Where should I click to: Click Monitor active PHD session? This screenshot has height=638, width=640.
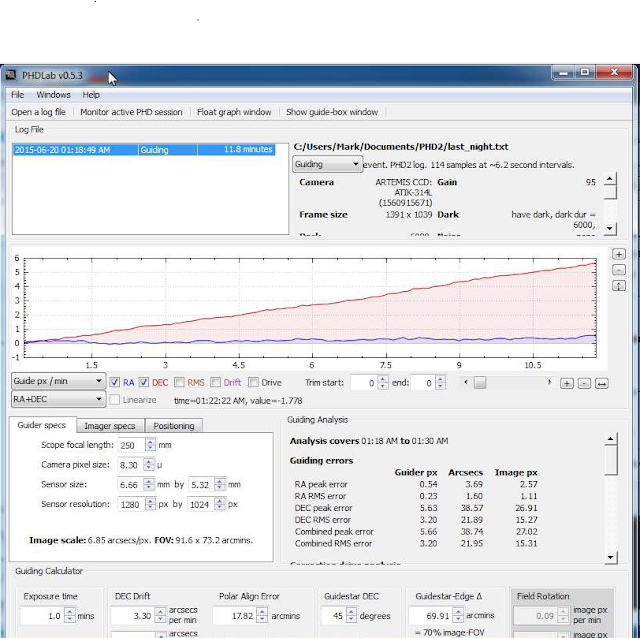[131, 112]
